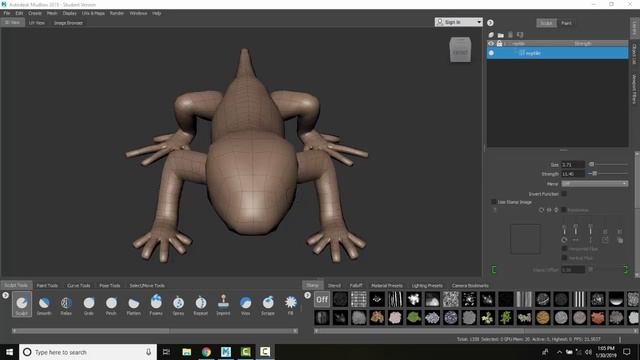The image size is (640, 360).
Task: Expand the sculpt tools tray arrow
Action: click(5, 295)
